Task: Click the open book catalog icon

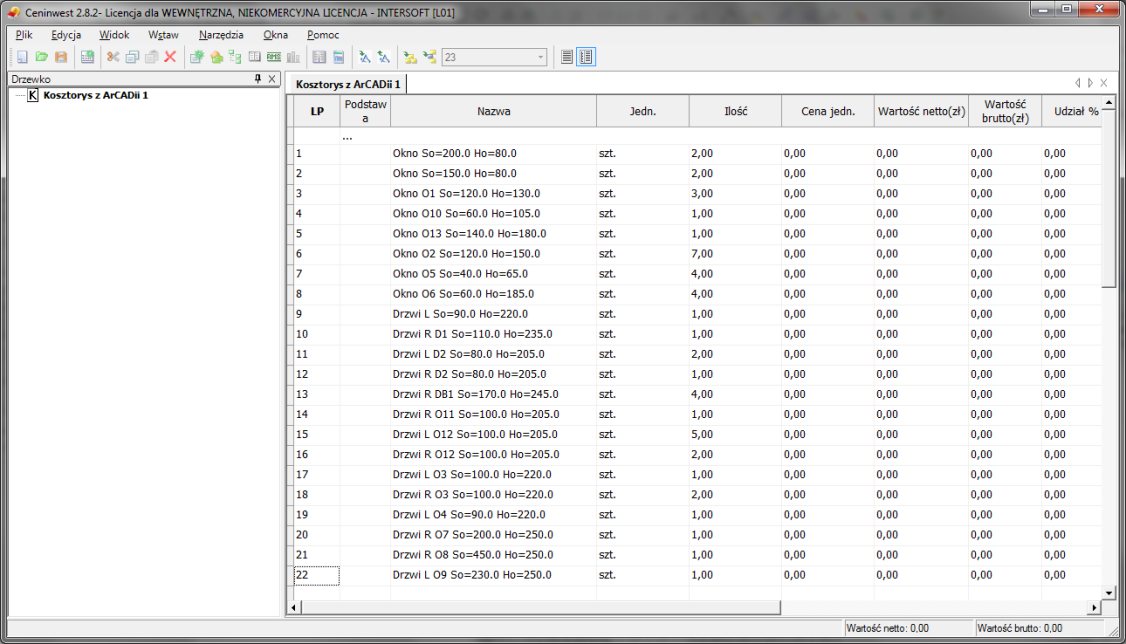Action: click(254, 57)
